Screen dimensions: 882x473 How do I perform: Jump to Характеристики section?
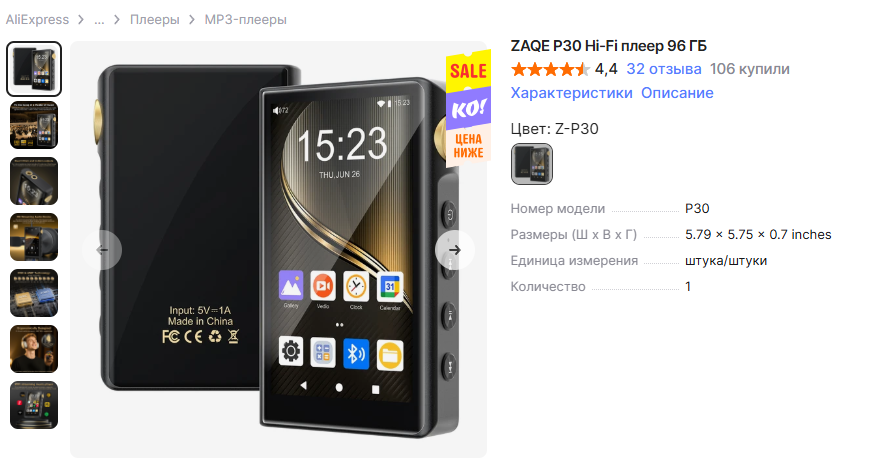572,93
